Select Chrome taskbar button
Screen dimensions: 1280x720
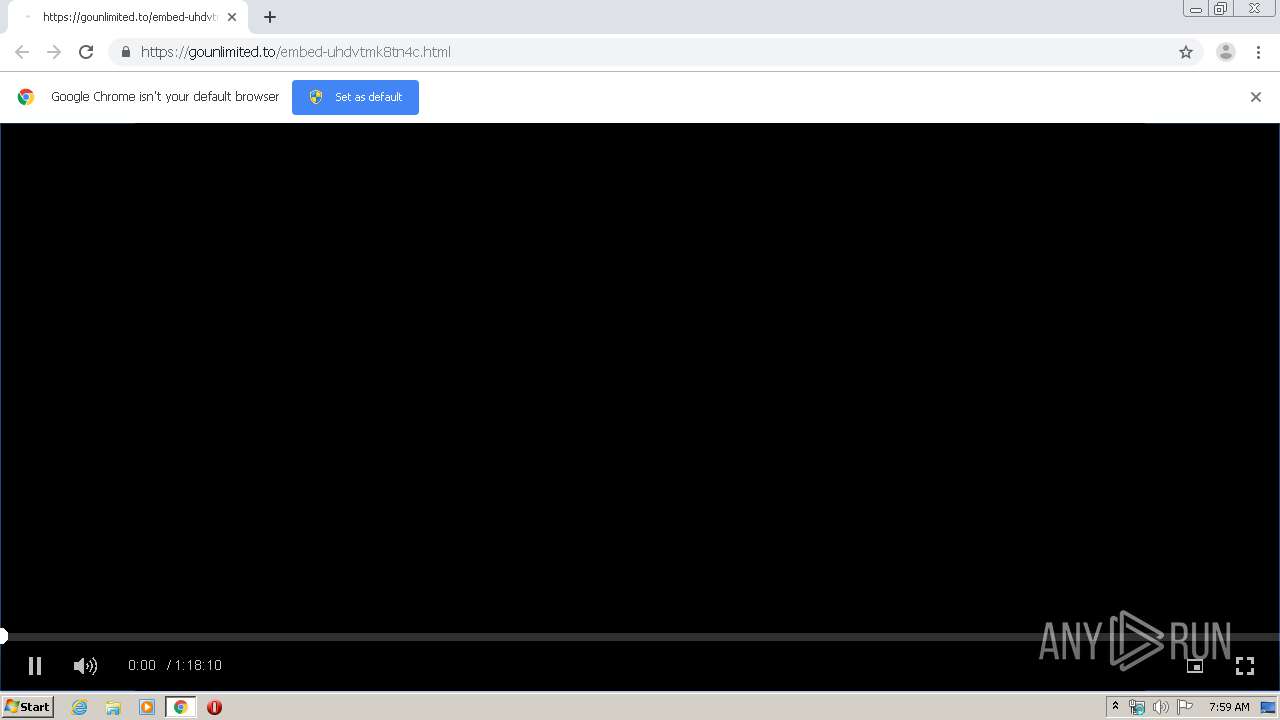tap(181, 707)
